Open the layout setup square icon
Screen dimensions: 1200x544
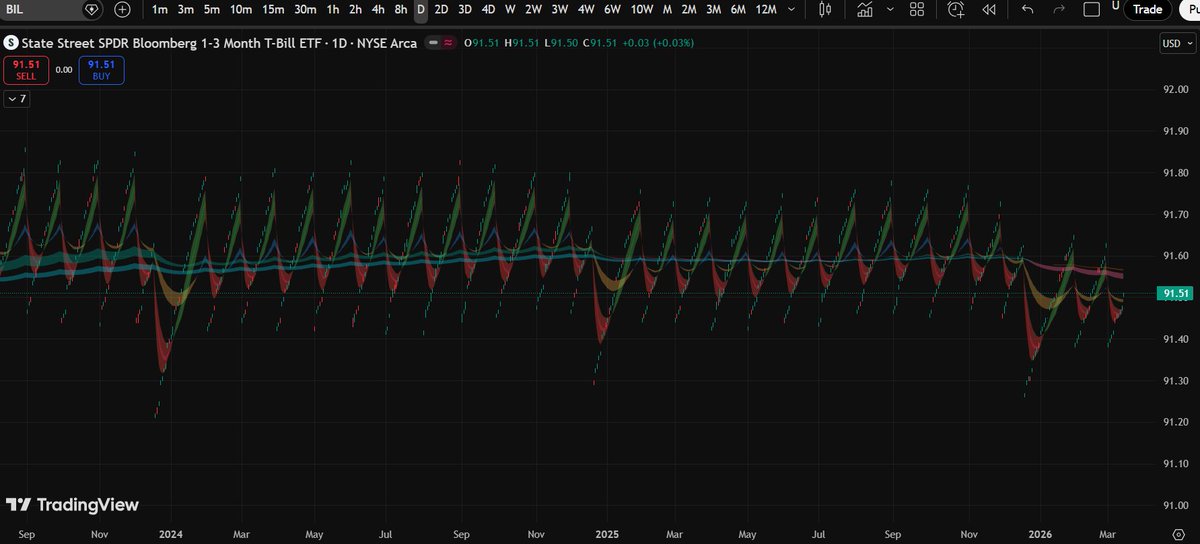tap(1092, 9)
